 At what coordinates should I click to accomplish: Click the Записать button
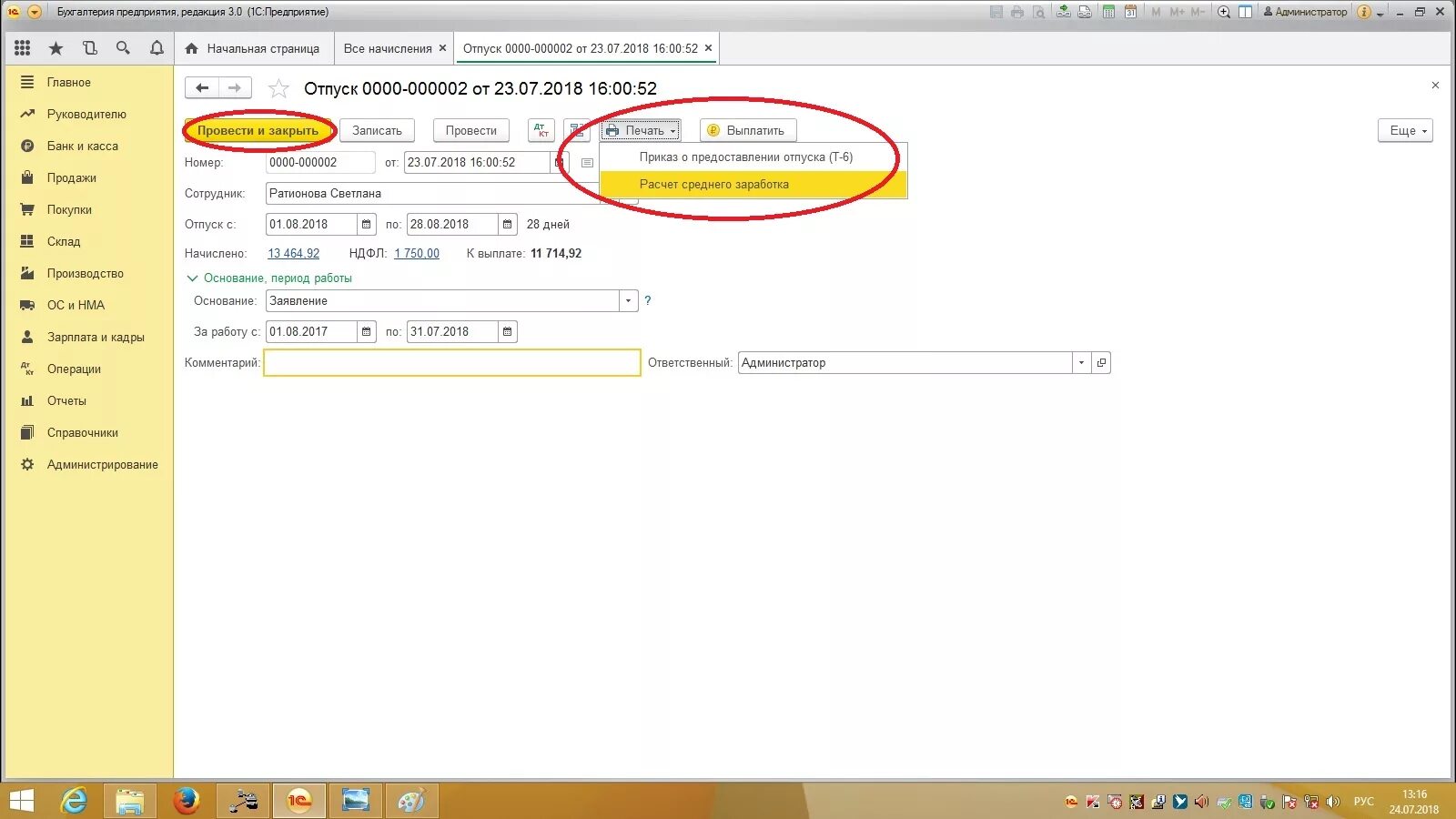click(377, 130)
